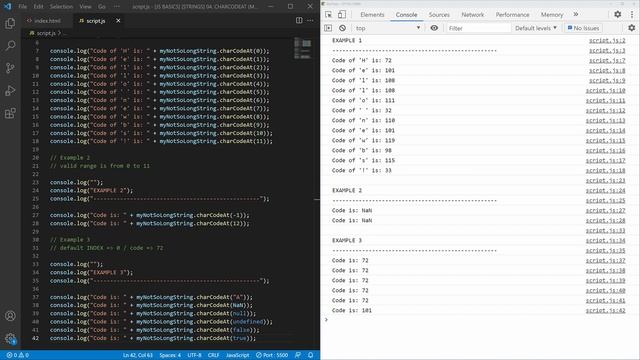Screen dimensions: 640x360
Task: Expand the hidden menu bar items
Action: [x=117, y=7]
